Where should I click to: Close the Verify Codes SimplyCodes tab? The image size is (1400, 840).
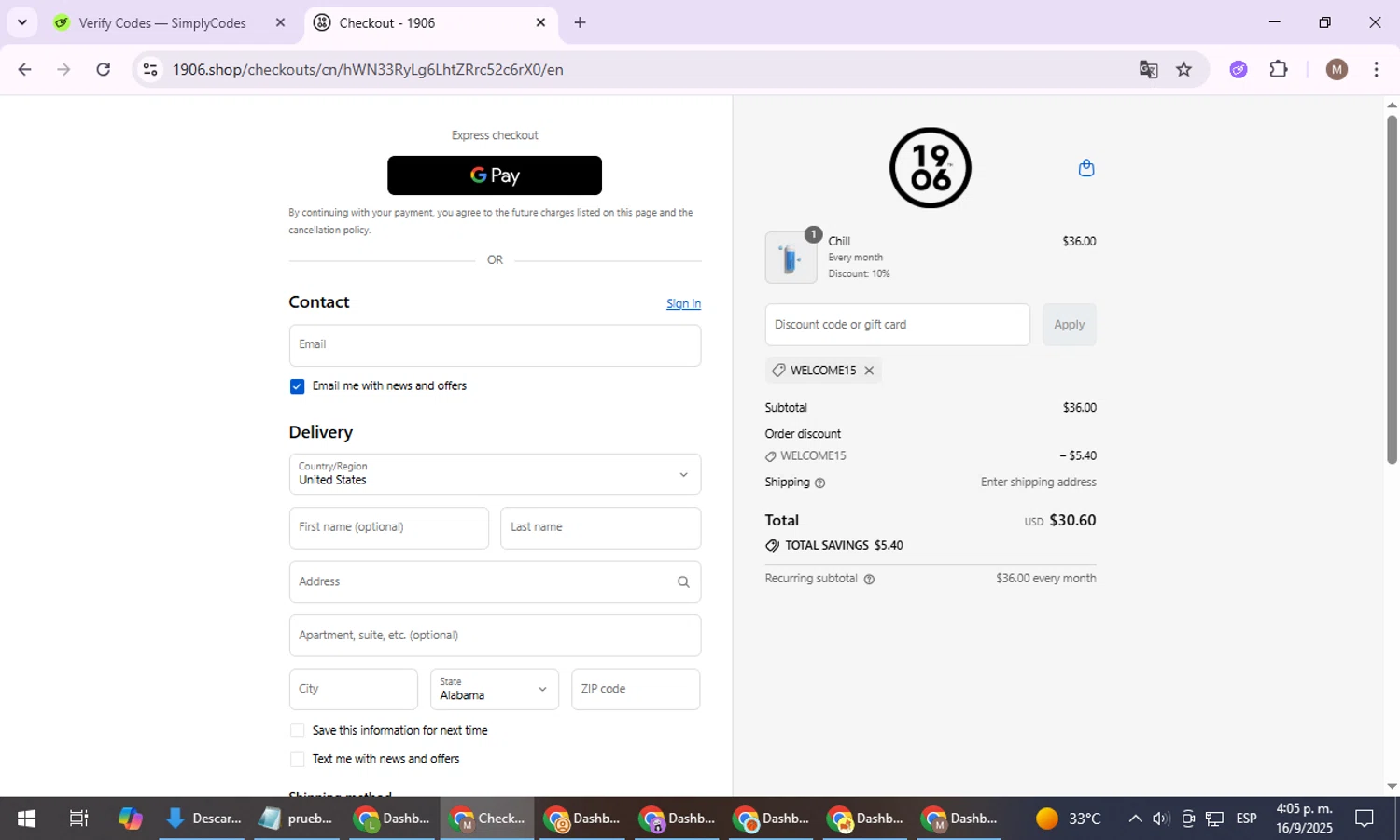pos(280,22)
